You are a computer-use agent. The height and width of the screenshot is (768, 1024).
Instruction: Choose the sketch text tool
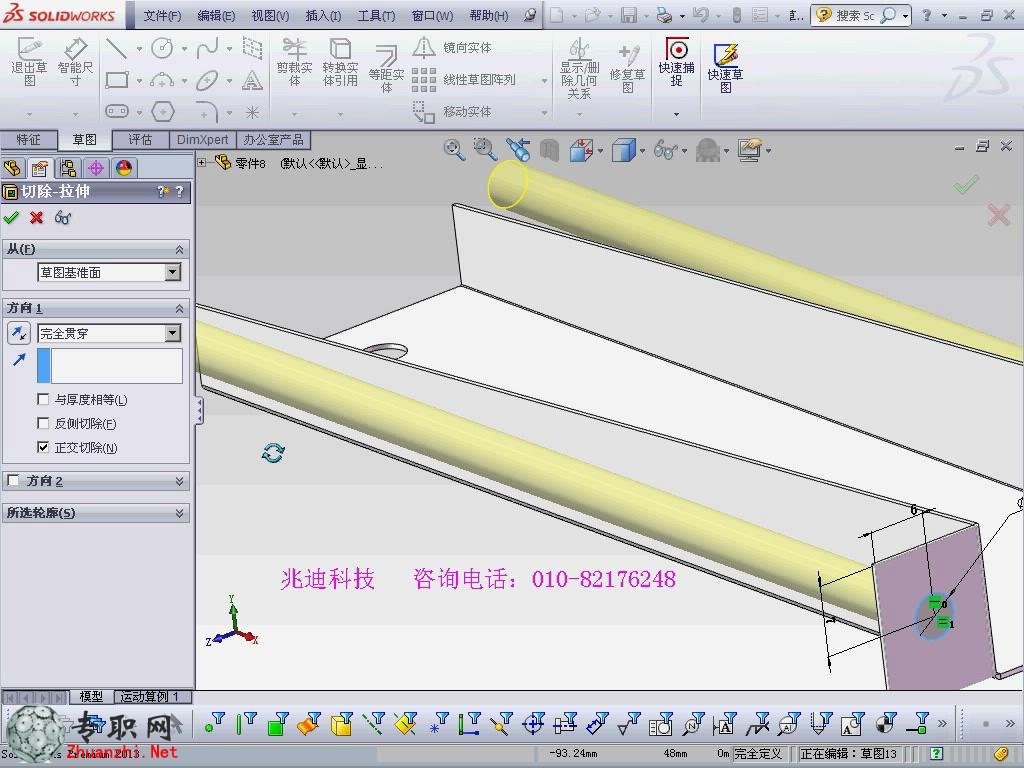[252, 80]
